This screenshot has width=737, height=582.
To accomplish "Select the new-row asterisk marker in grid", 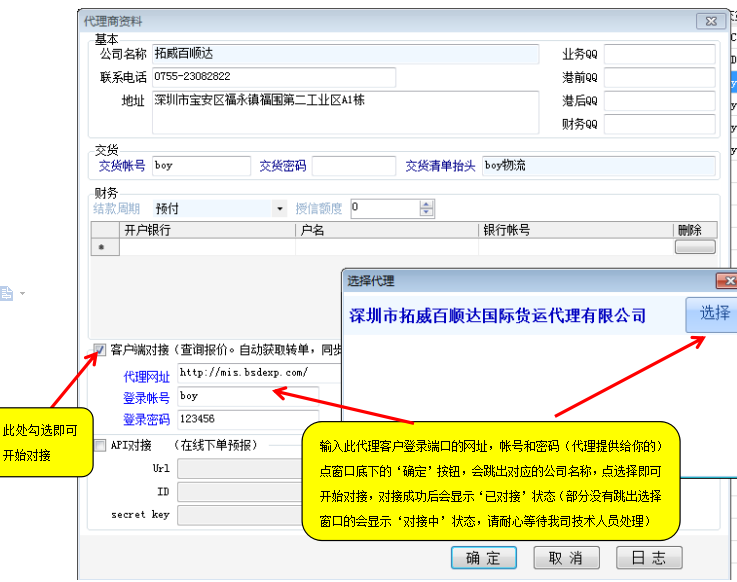I will pyautogui.click(x=99, y=247).
